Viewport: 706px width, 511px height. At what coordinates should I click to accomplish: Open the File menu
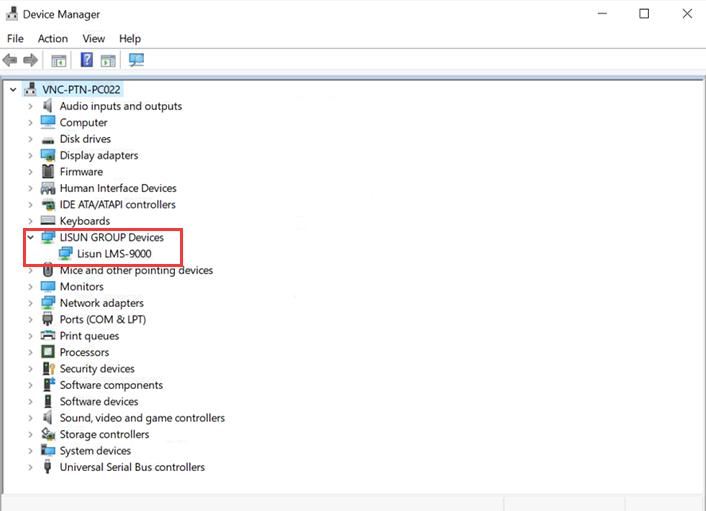15,38
